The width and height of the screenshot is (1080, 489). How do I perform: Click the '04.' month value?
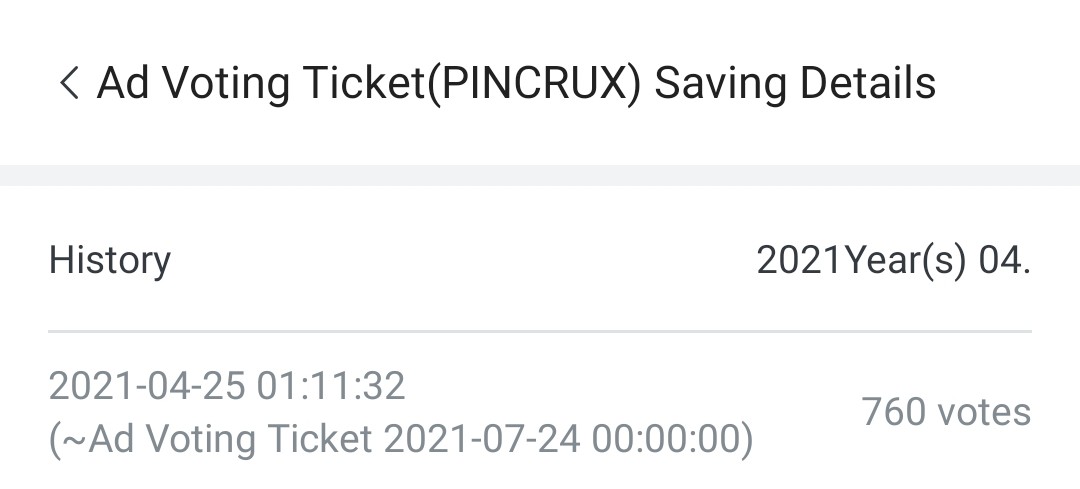(x=1004, y=260)
